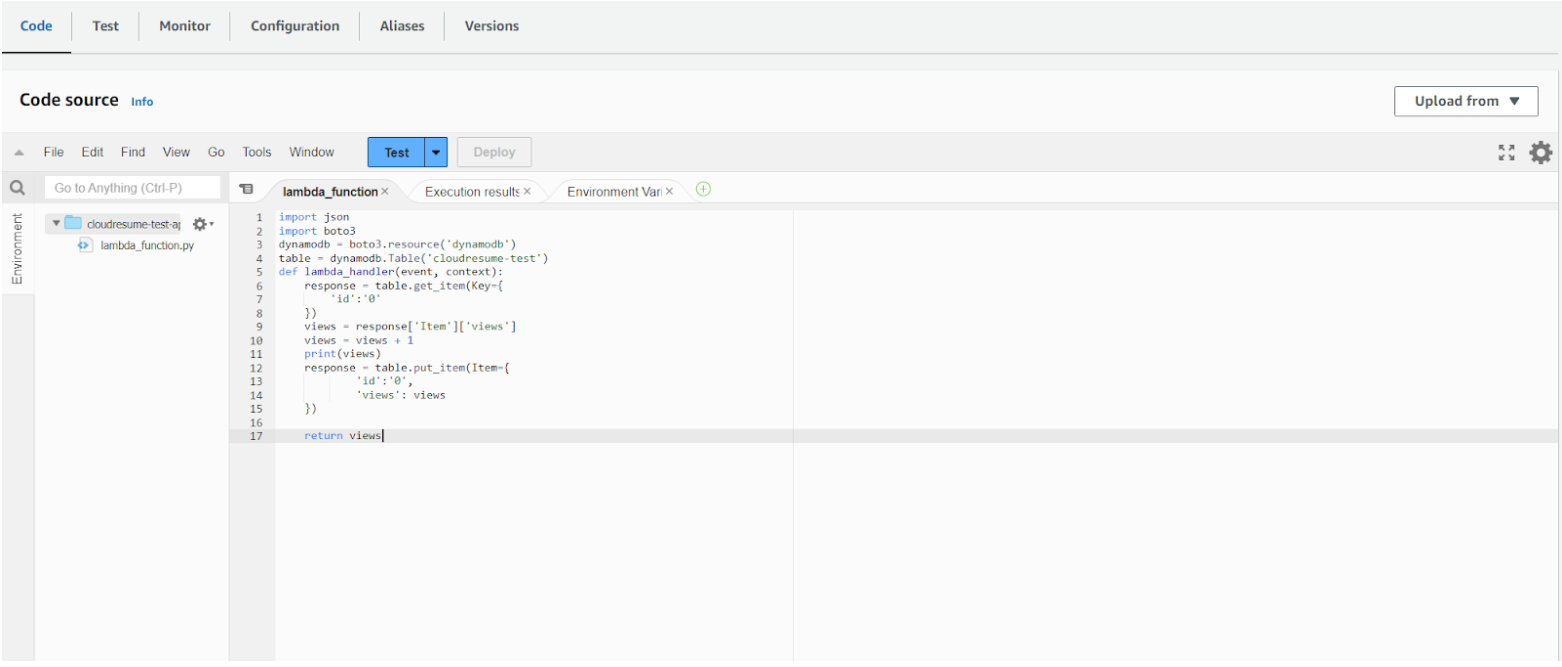The image size is (1562, 667).
Task: Collapse the cloudresume-test folder tree
Action: tap(56, 224)
